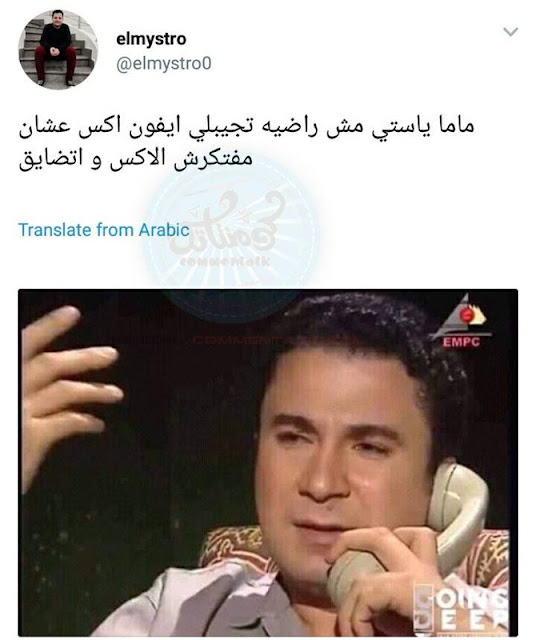The height and width of the screenshot is (640, 536).
Task: Click the word 'Arabic' in translate link
Action: coord(164,230)
